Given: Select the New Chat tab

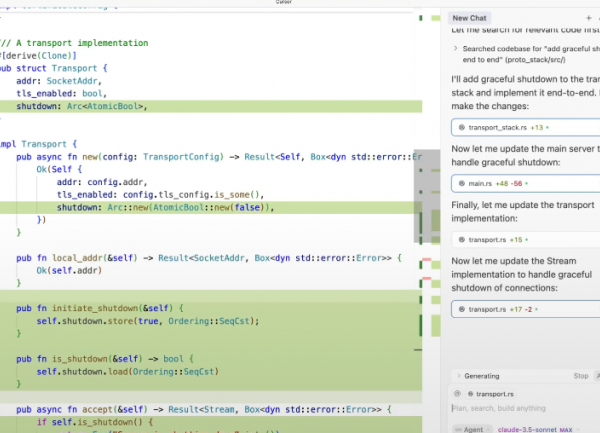Looking at the screenshot, I should 469,18.
